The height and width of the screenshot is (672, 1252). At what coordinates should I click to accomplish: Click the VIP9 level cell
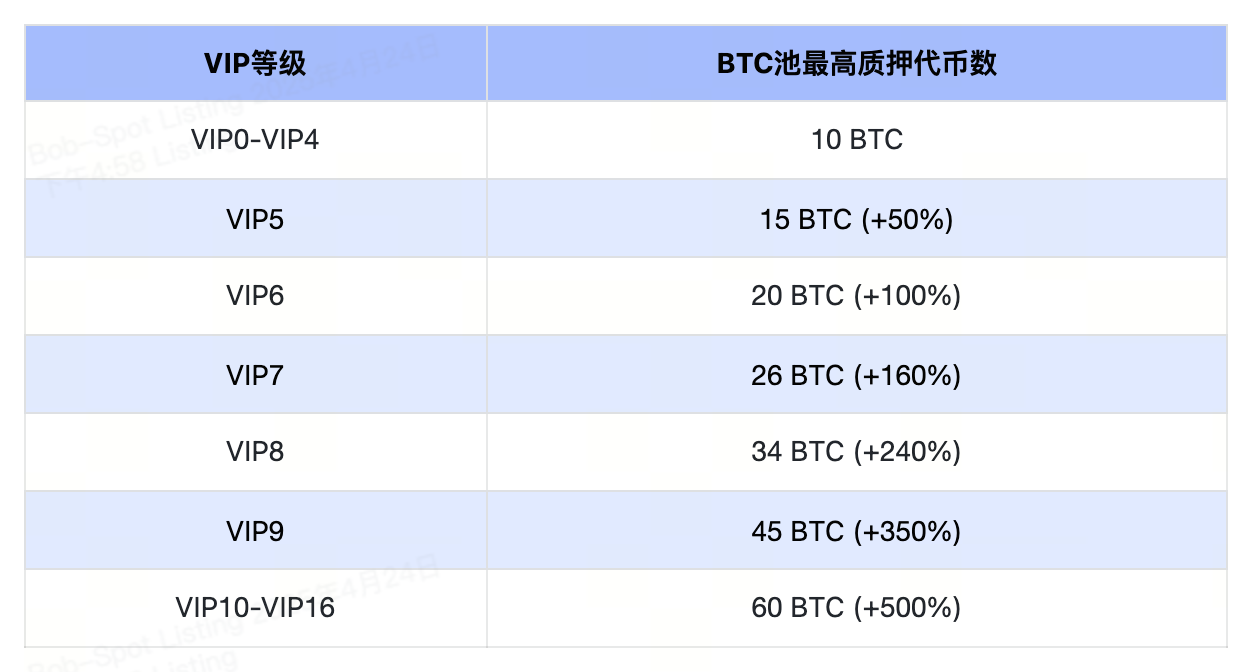click(255, 530)
